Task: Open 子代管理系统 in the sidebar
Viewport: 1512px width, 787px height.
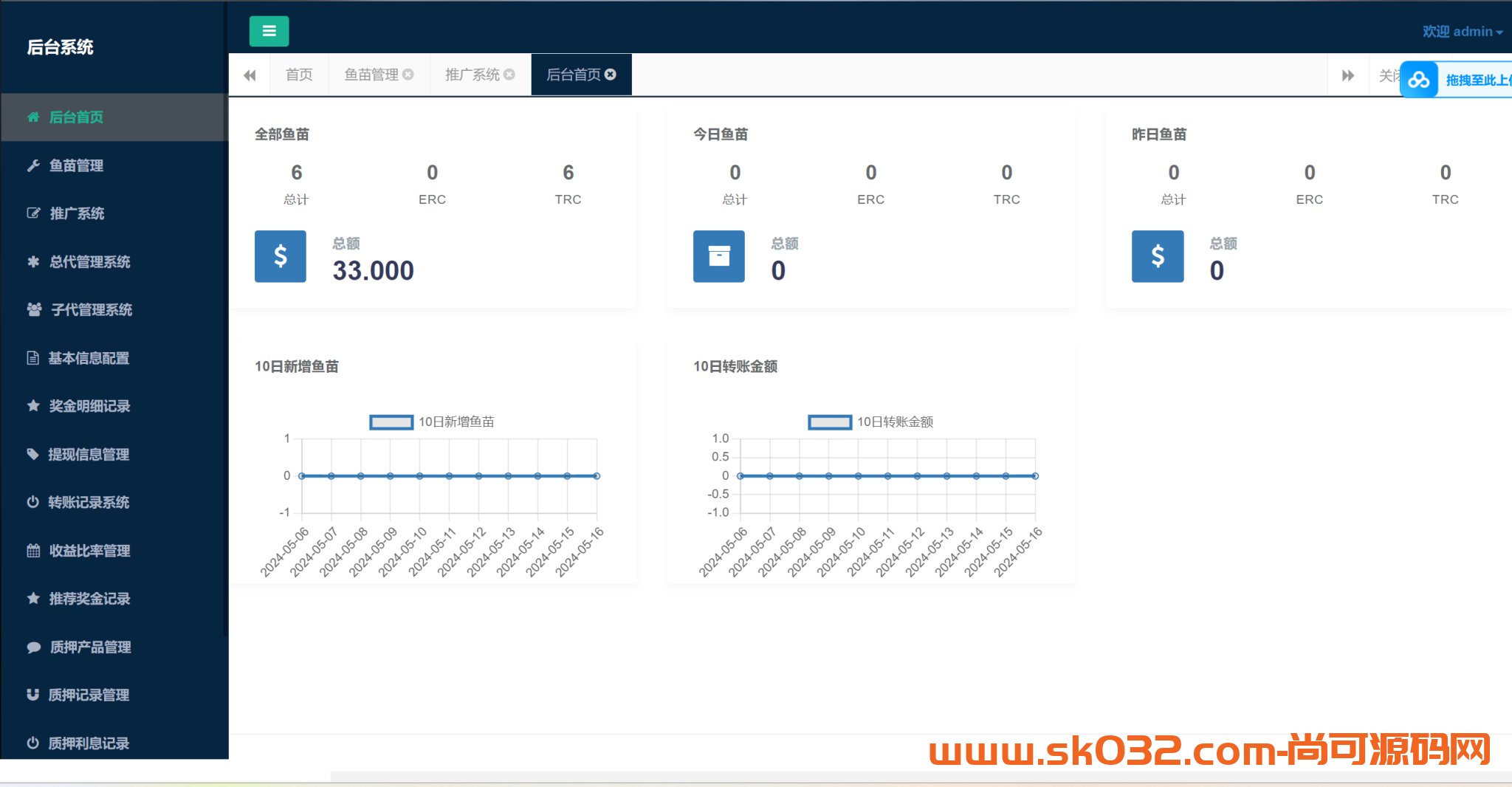Action: click(114, 309)
